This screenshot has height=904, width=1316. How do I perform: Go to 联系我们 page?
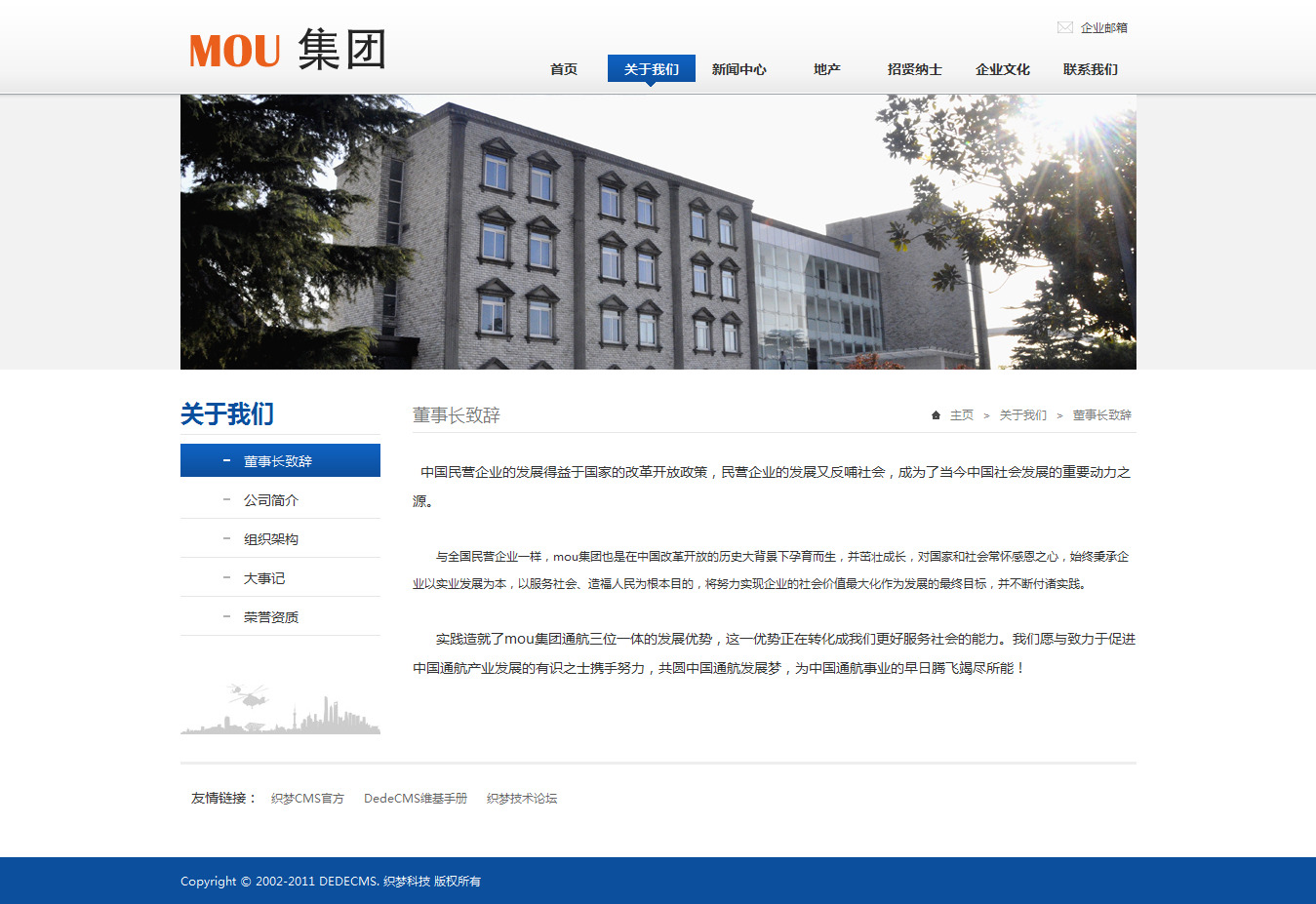(1090, 69)
